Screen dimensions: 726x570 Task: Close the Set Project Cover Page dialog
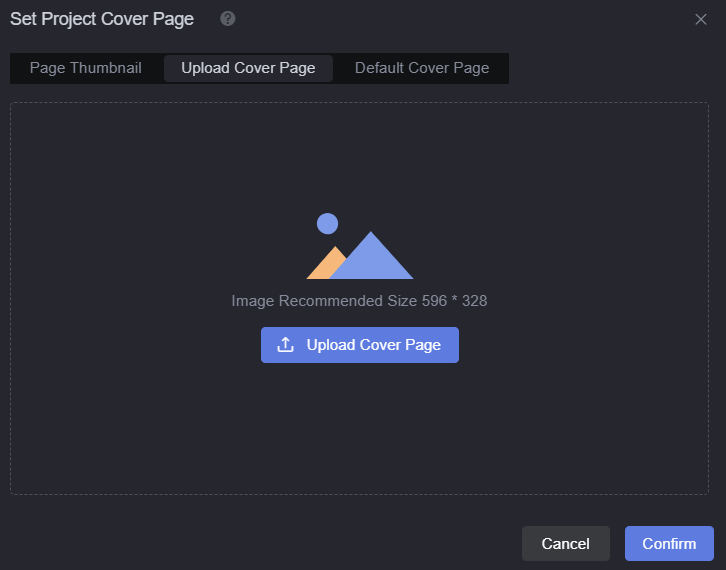[x=701, y=19]
